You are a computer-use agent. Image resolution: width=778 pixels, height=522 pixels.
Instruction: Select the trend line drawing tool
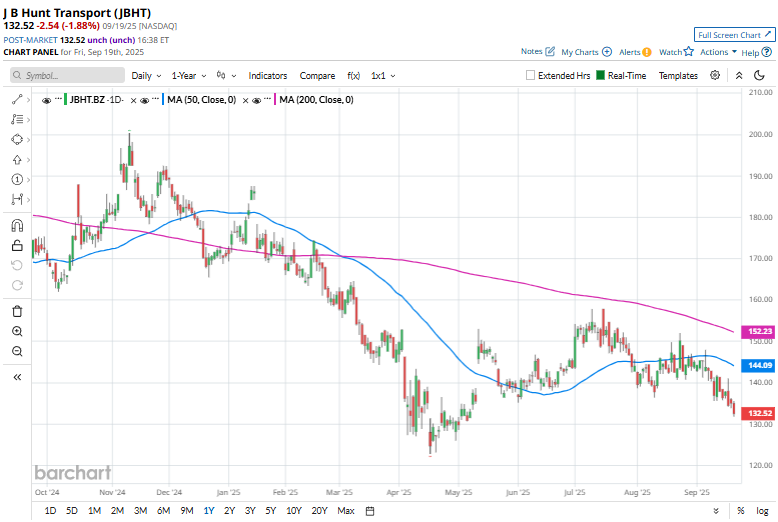(17, 99)
